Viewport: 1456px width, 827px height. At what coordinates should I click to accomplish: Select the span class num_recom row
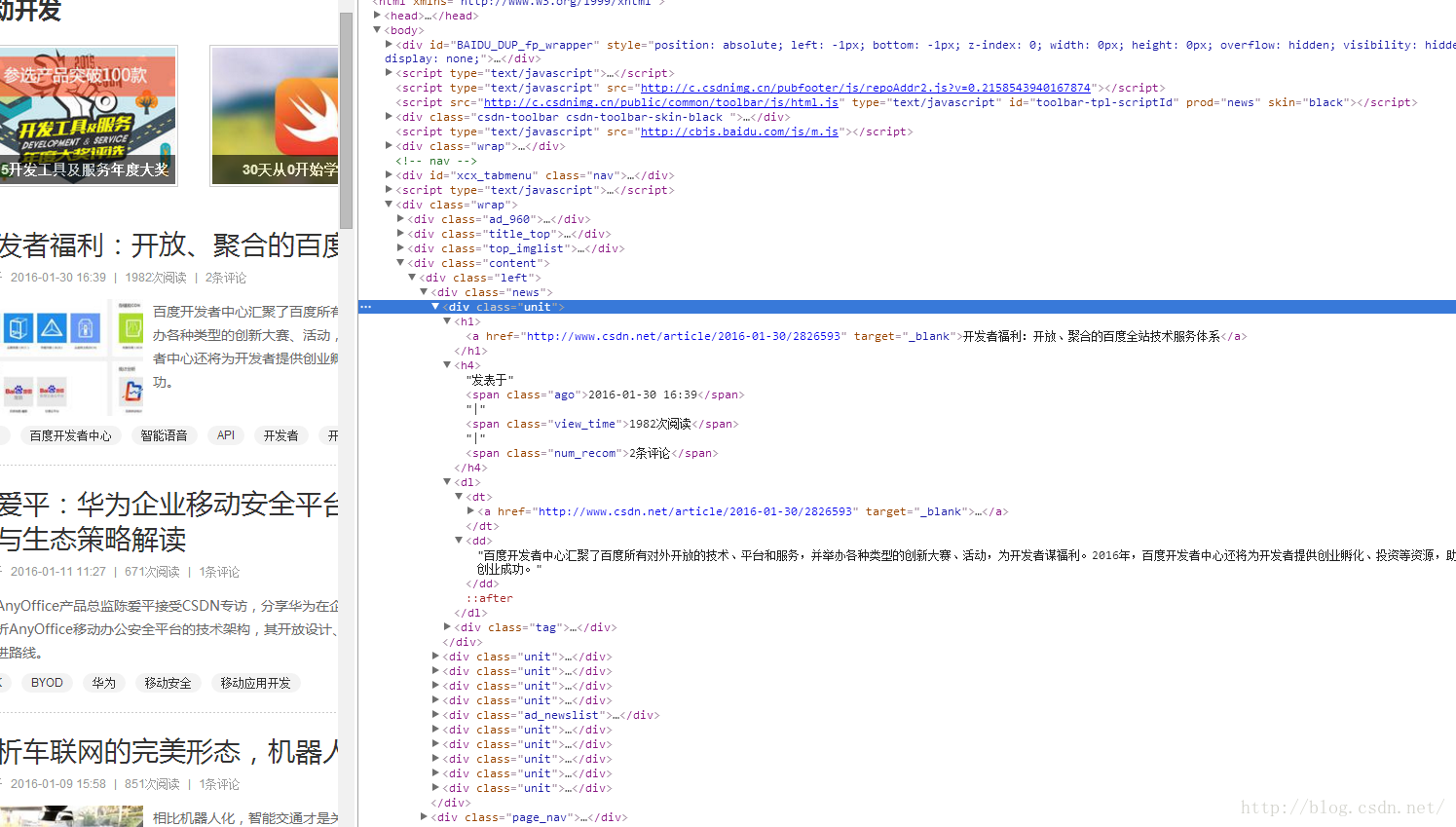tap(592, 453)
